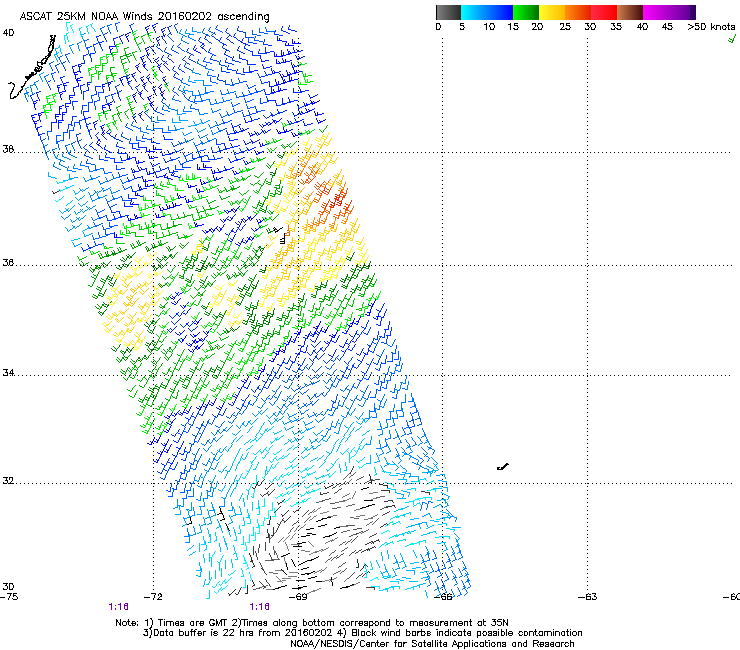Click the ASCAT 25KM NOAA Winds title
The image size is (740, 650).
(144, 17)
